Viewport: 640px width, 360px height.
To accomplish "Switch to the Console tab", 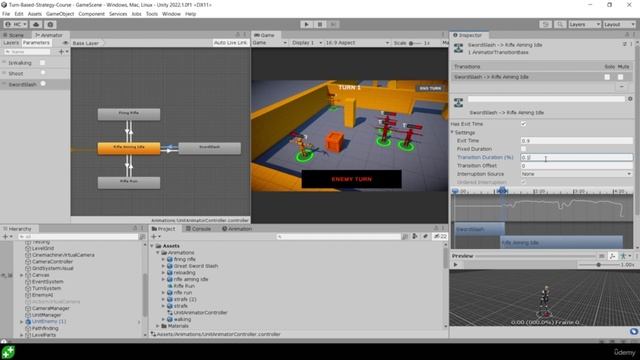I will pyautogui.click(x=198, y=229).
